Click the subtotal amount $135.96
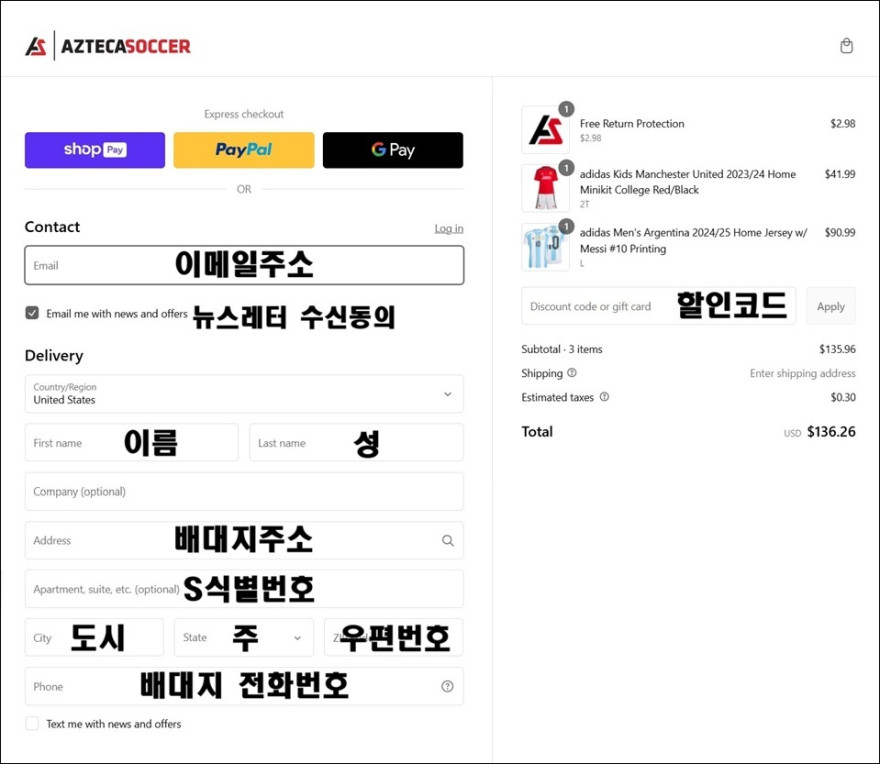This screenshot has height=764, width=880. click(837, 349)
